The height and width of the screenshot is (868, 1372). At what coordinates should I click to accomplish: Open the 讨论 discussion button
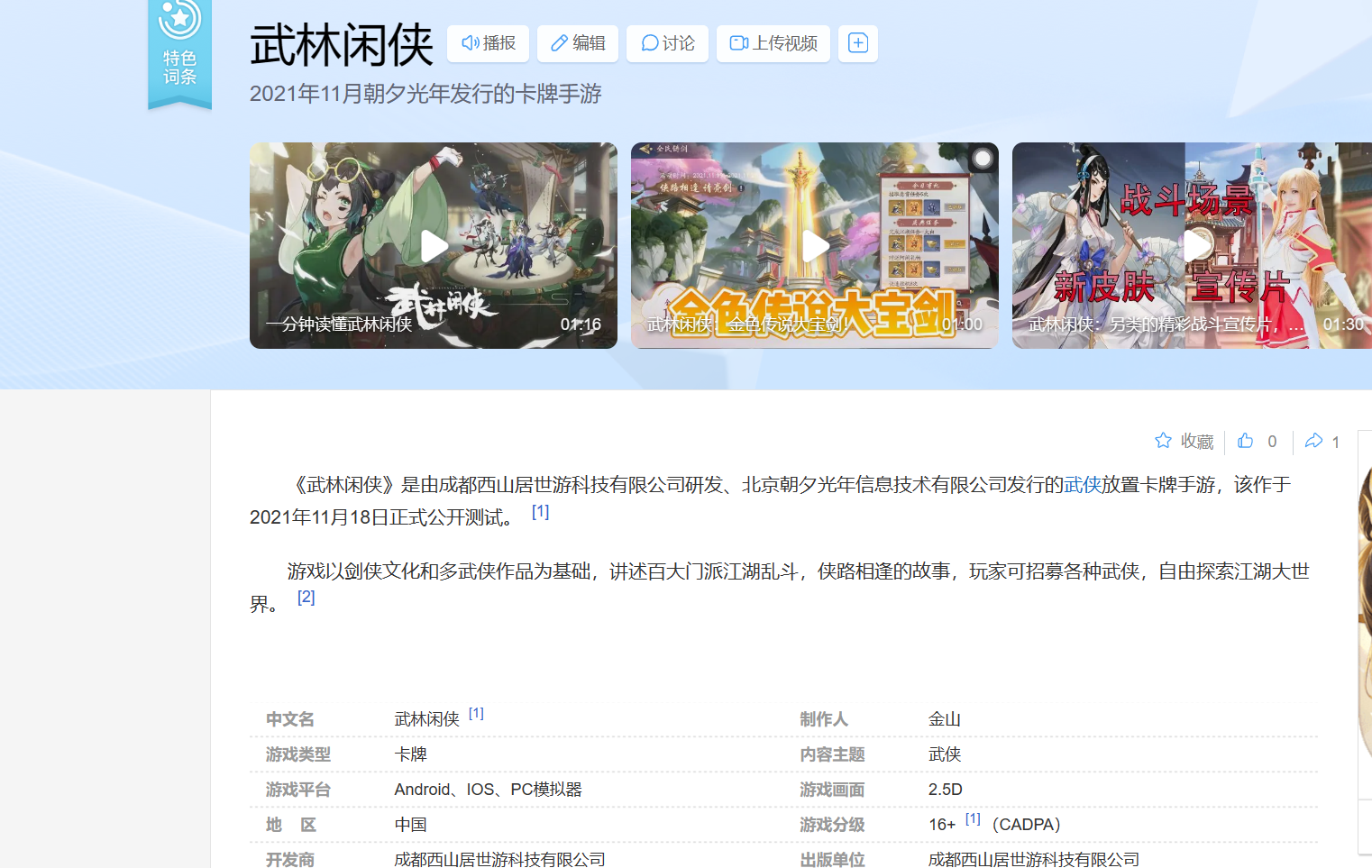[667, 43]
